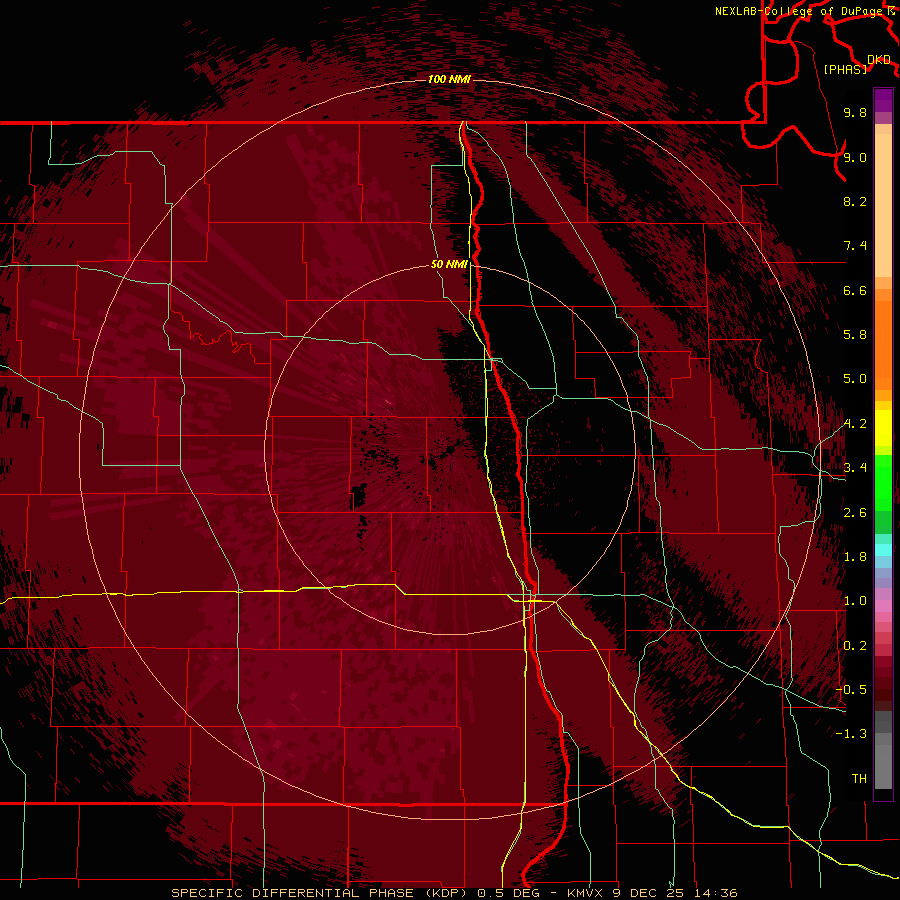The image size is (900, 900).
Task: Pick the yellow segment of color scale
Action: (883, 428)
